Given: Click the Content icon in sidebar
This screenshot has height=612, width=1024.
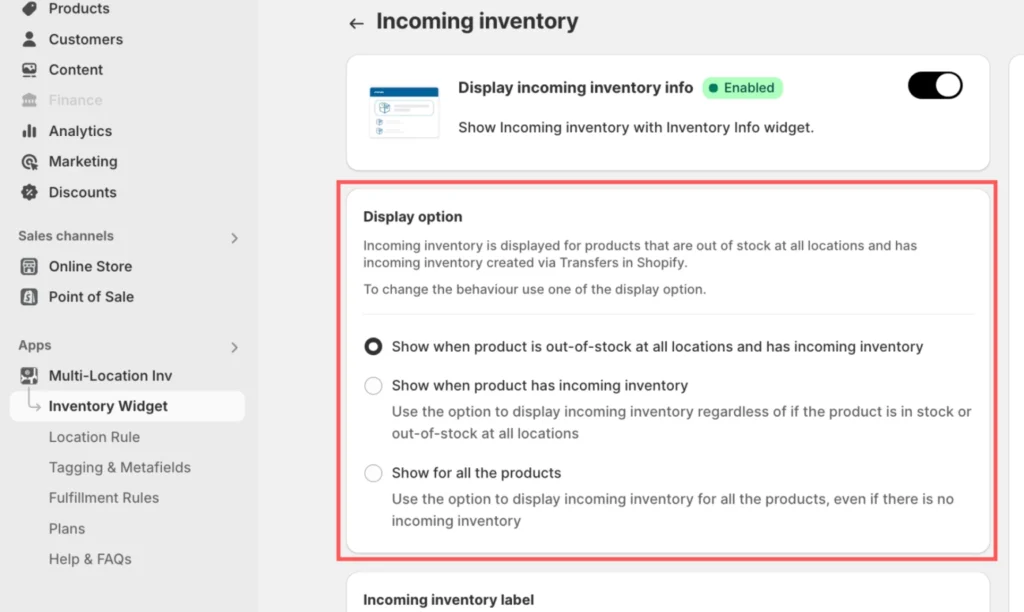Looking at the screenshot, I should [29, 70].
